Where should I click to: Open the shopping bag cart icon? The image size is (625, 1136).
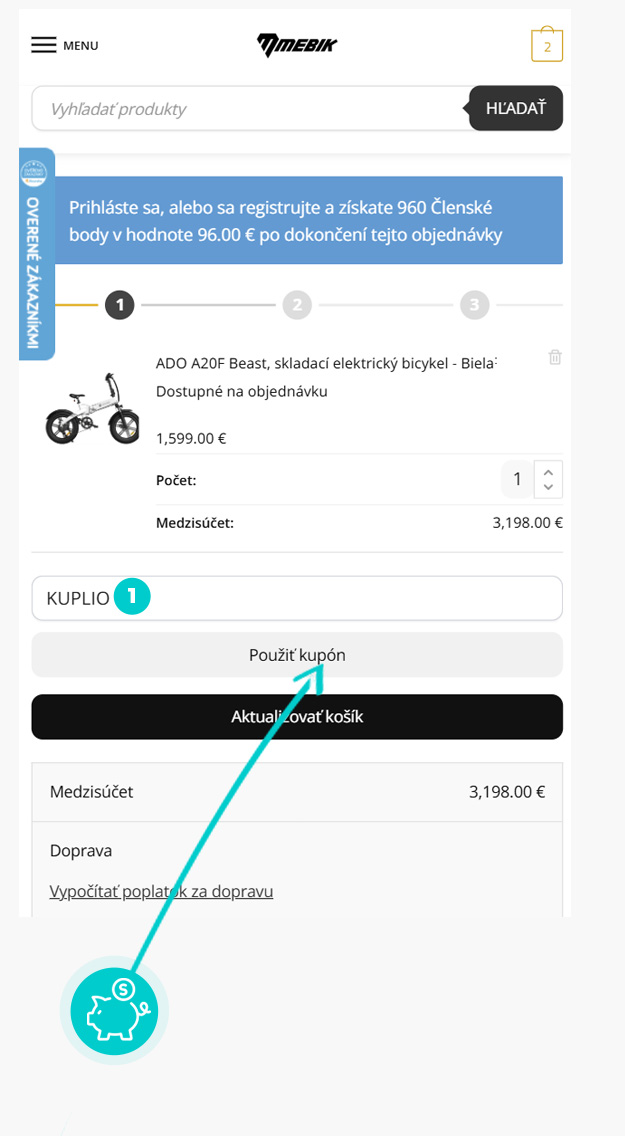tap(547, 45)
